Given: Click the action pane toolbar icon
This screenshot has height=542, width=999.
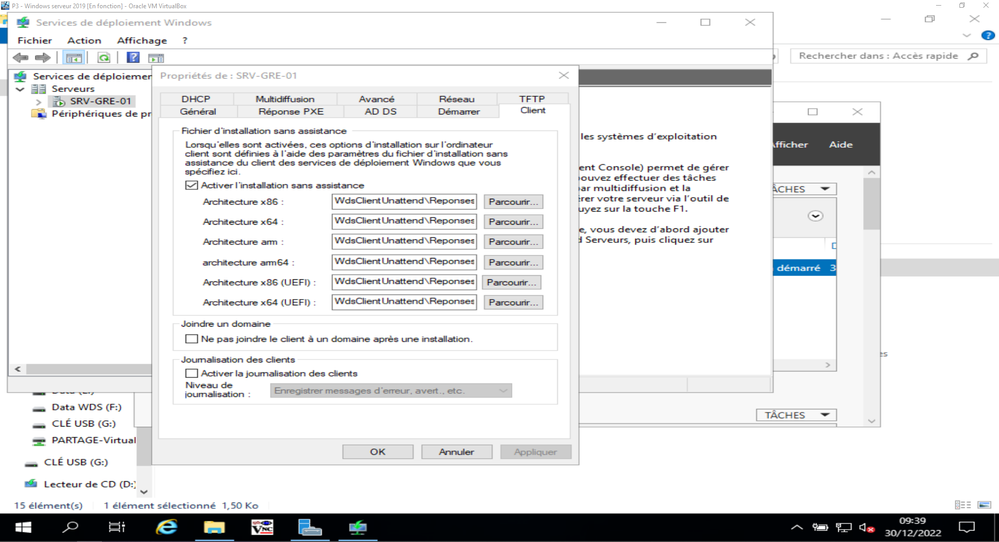Looking at the screenshot, I should (156, 58).
